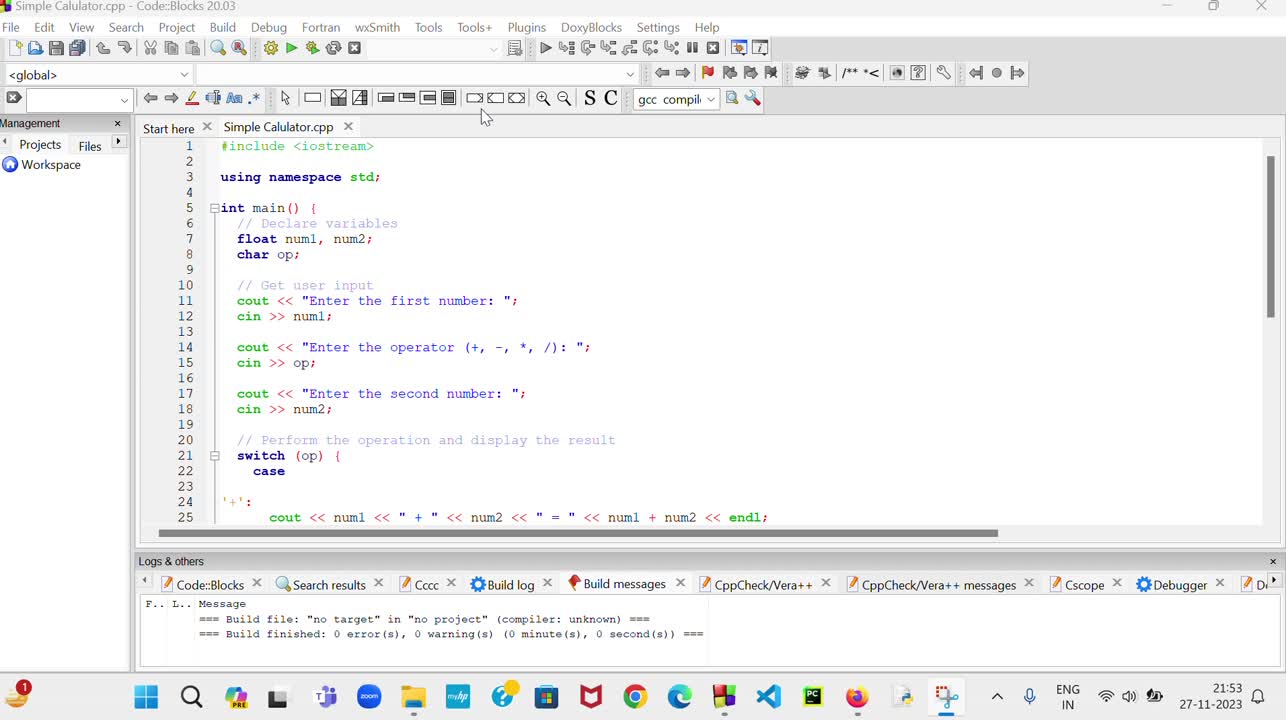1286x720 pixels.
Task: Close the Simple Calulator.cpp tab
Action: pos(348,127)
